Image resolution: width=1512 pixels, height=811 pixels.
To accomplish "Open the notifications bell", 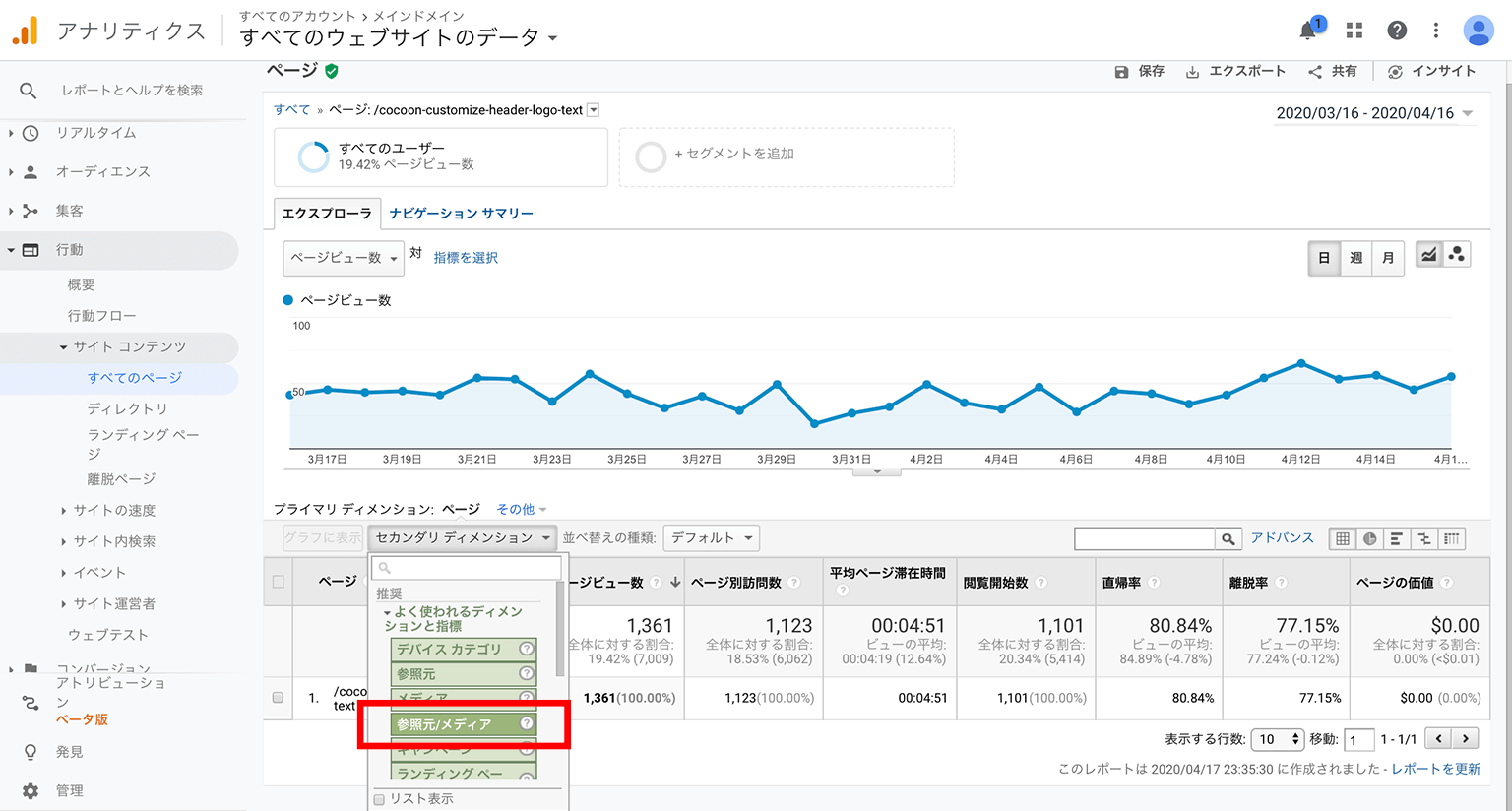I will [x=1308, y=31].
